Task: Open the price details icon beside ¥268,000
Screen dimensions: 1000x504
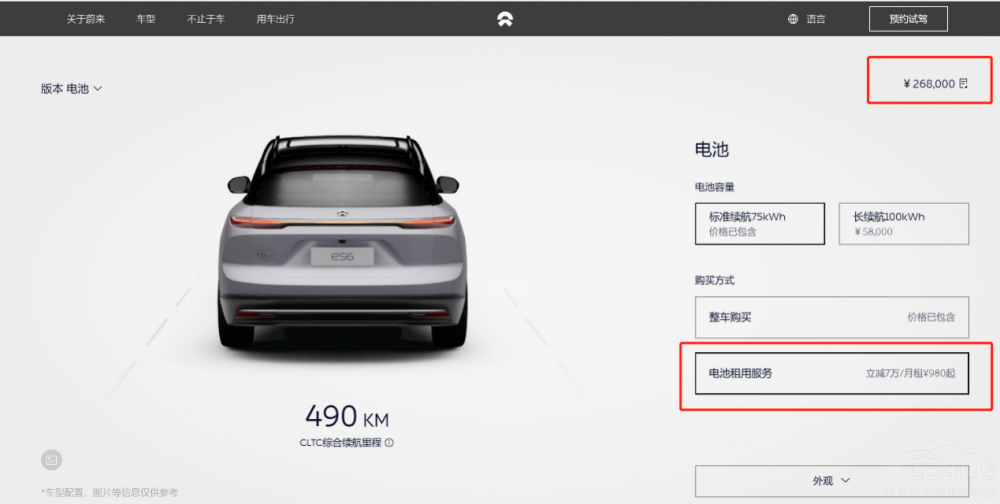Action: (x=964, y=84)
